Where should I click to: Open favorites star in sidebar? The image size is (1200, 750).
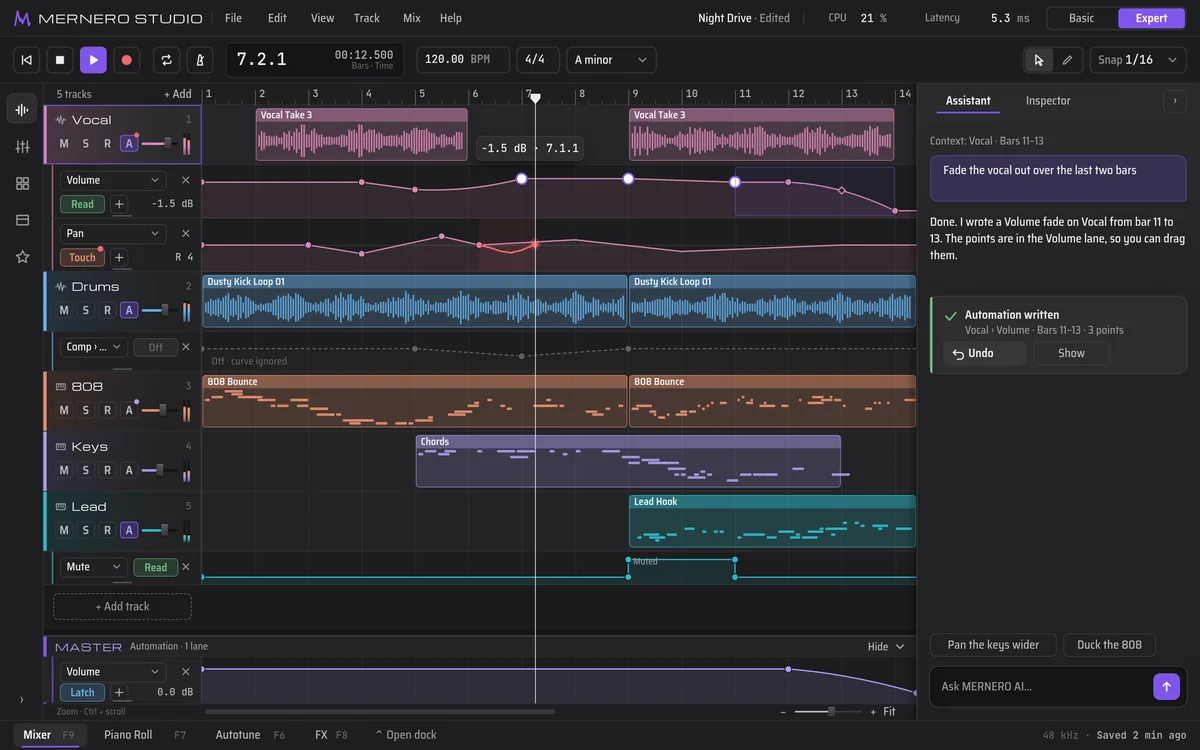pos(22,257)
